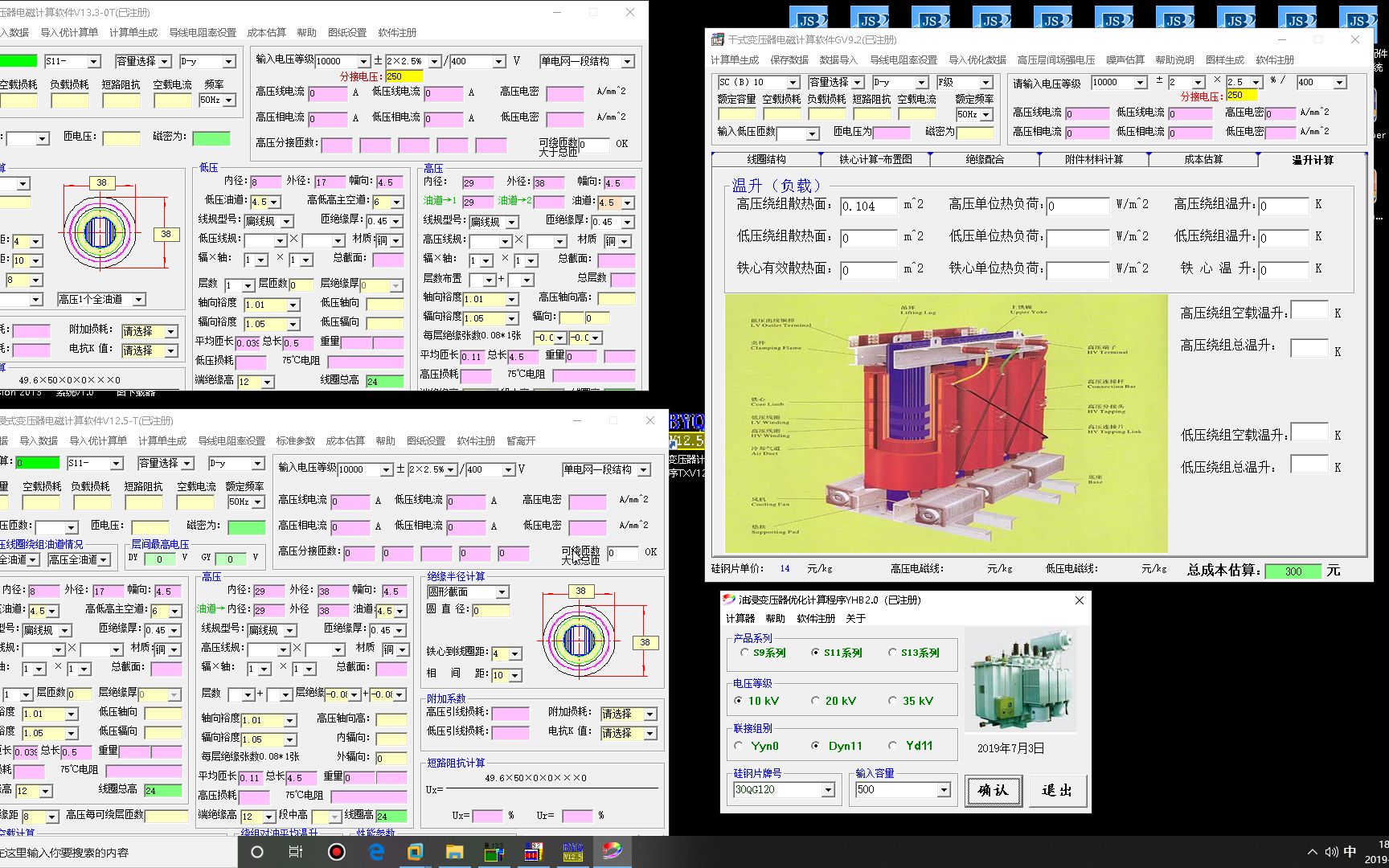
Task: Choose 10 kV voltage level
Action: pos(739,701)
